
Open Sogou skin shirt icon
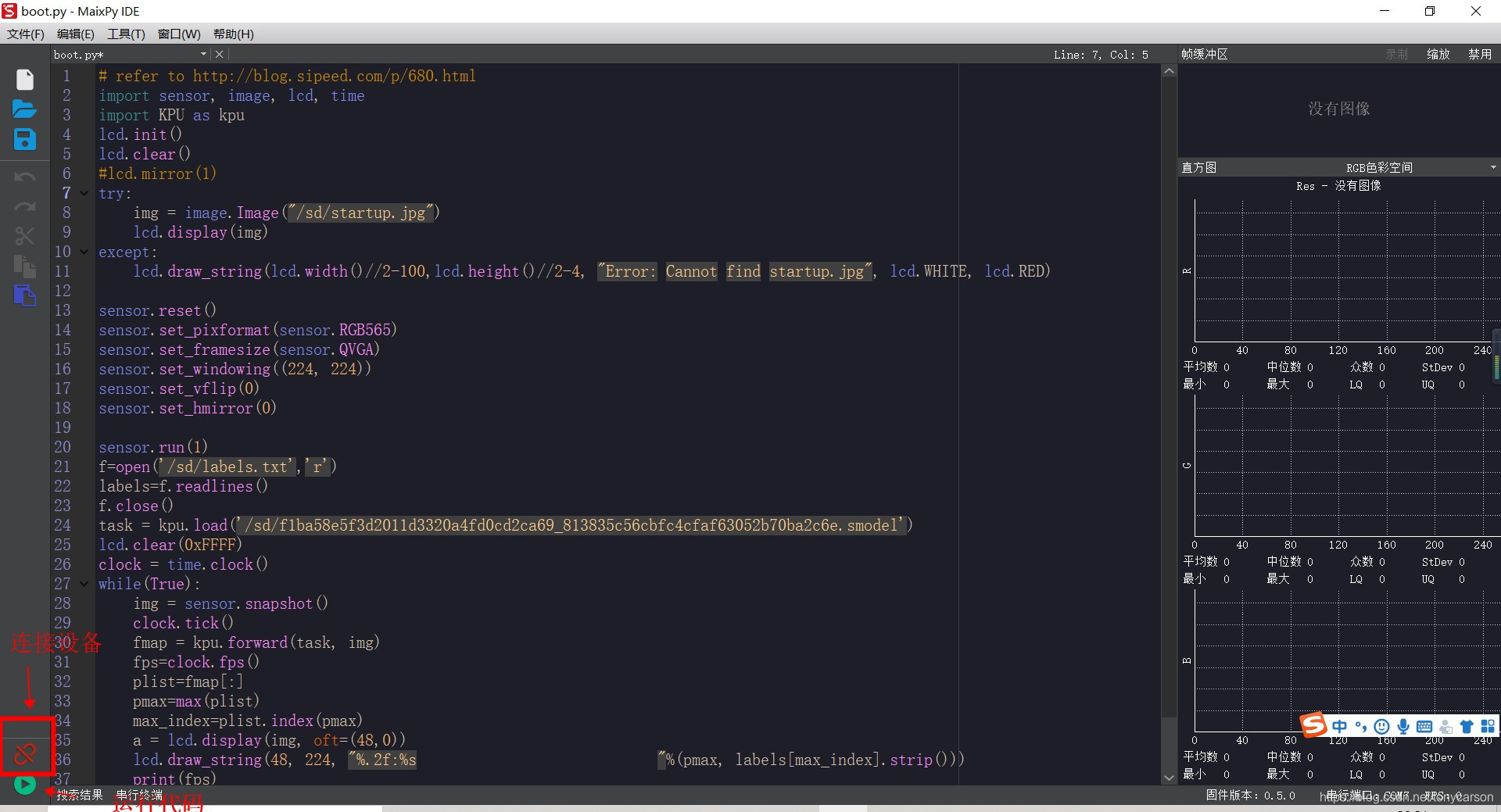click(1467, 726)
